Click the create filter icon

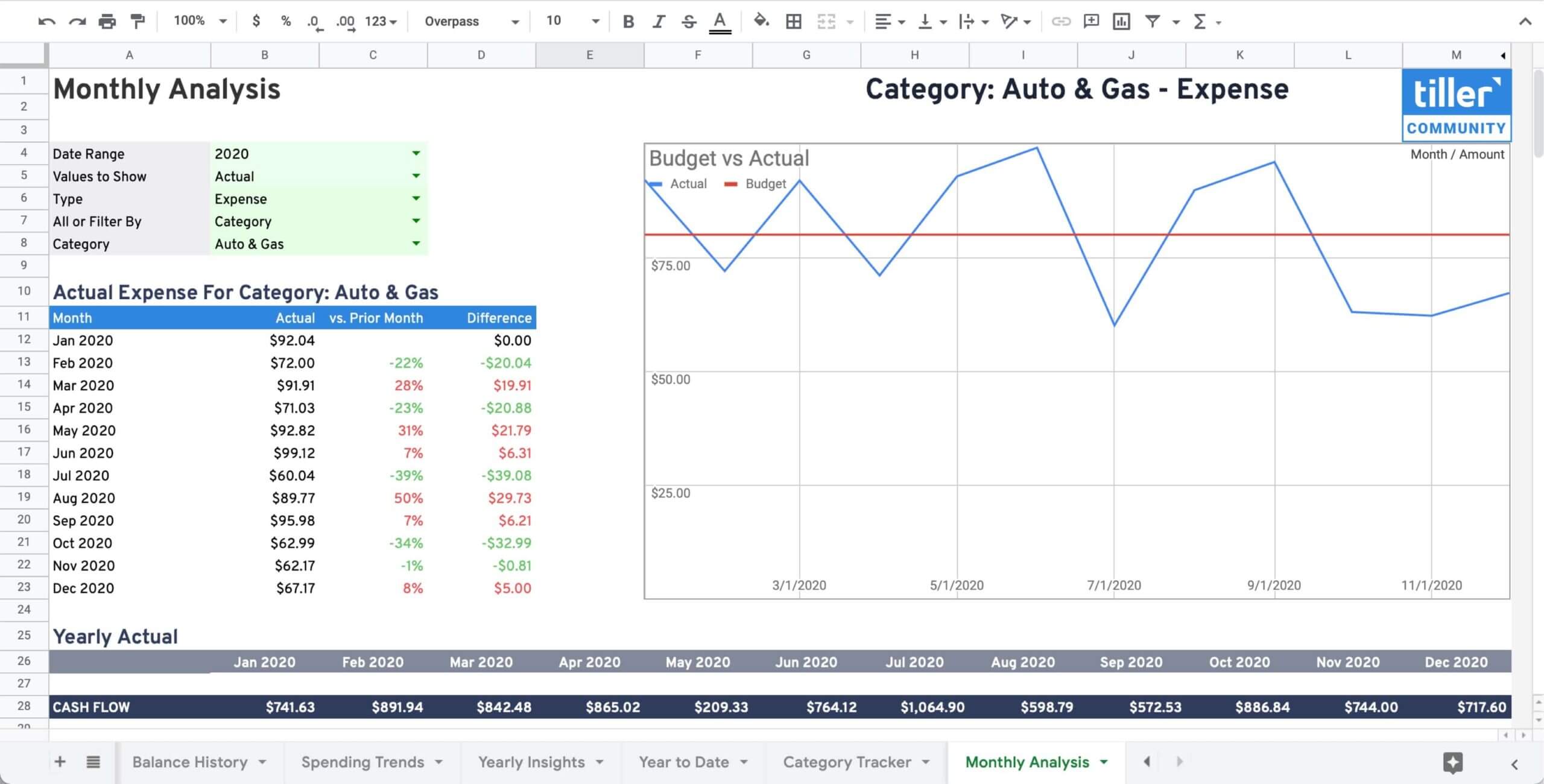click(x=1153, y=22)
